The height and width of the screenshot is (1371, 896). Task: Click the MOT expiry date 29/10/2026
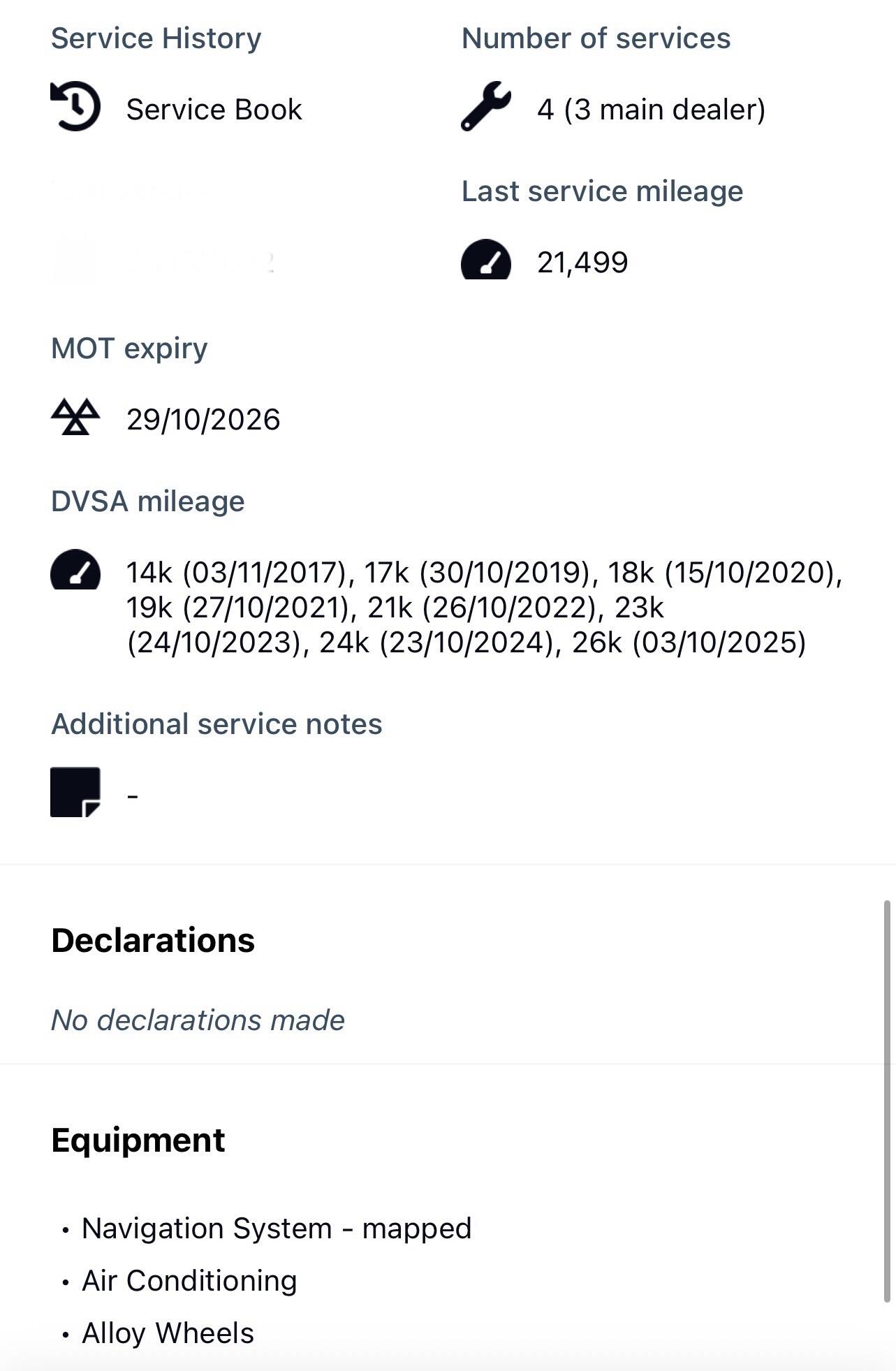tap(203, 420)
